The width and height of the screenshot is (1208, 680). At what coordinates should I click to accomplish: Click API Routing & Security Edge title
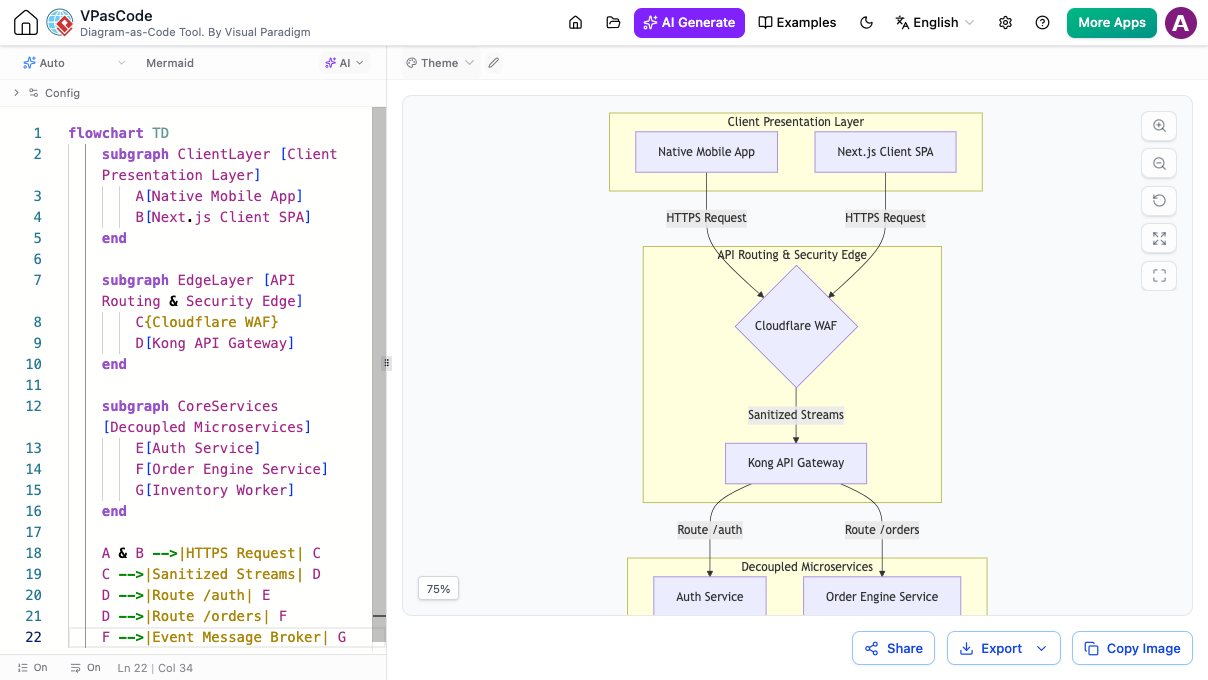click(792, 255)
